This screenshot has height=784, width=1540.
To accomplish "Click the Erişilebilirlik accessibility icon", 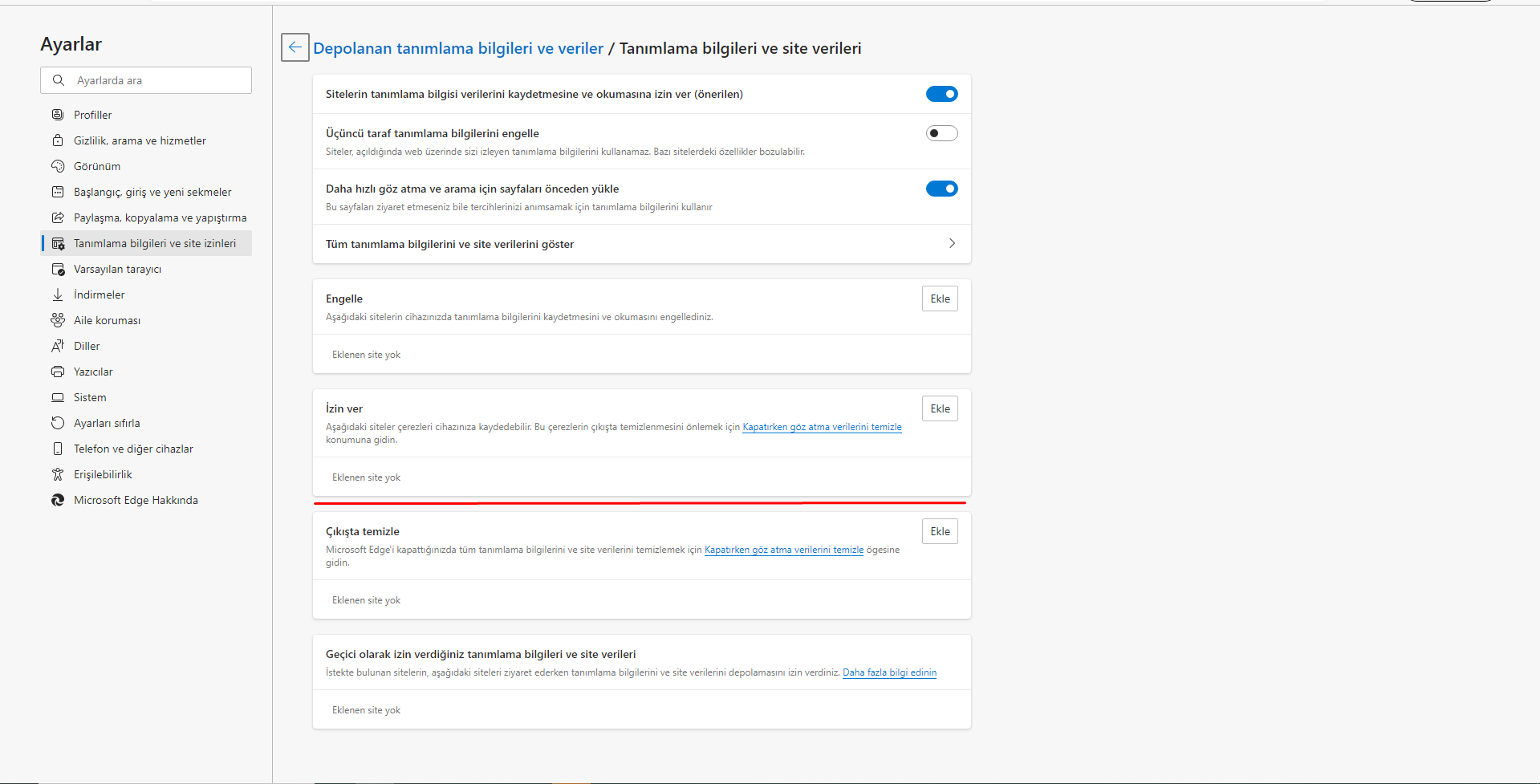I will (58, 474).
